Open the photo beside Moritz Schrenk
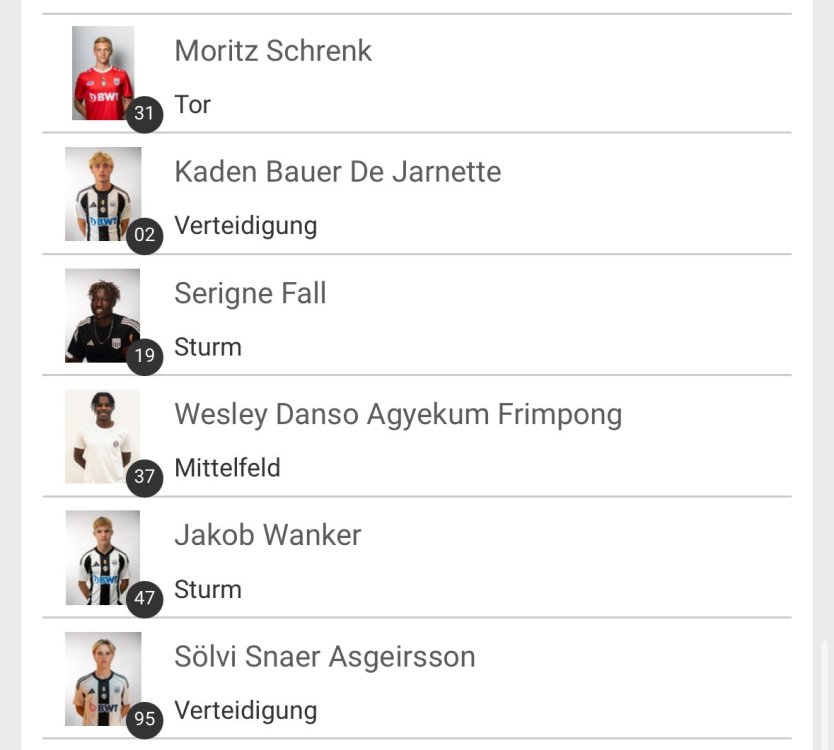 [x=102, y=72]
